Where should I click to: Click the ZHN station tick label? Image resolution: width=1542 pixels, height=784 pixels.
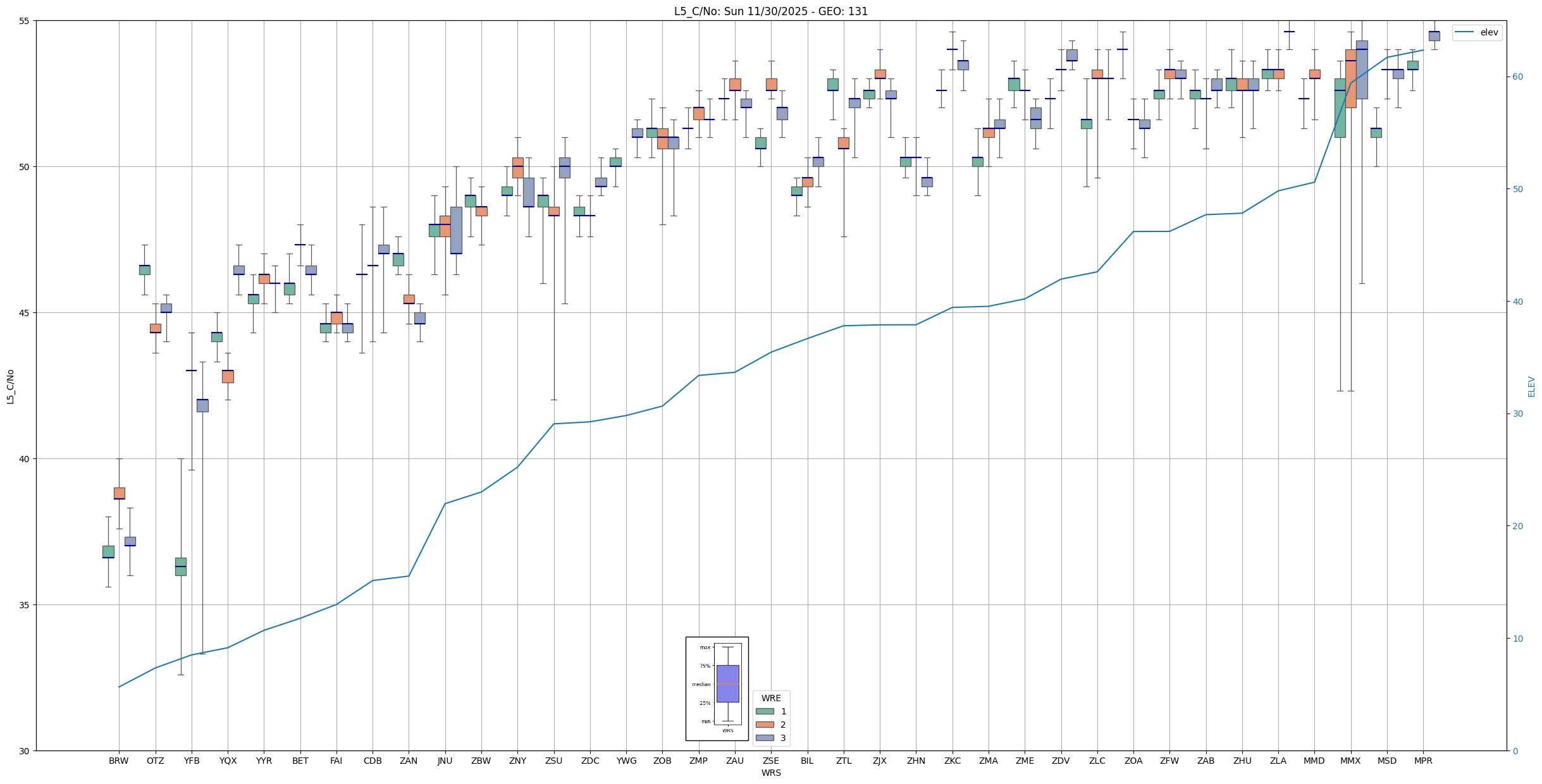click(916, 761)
